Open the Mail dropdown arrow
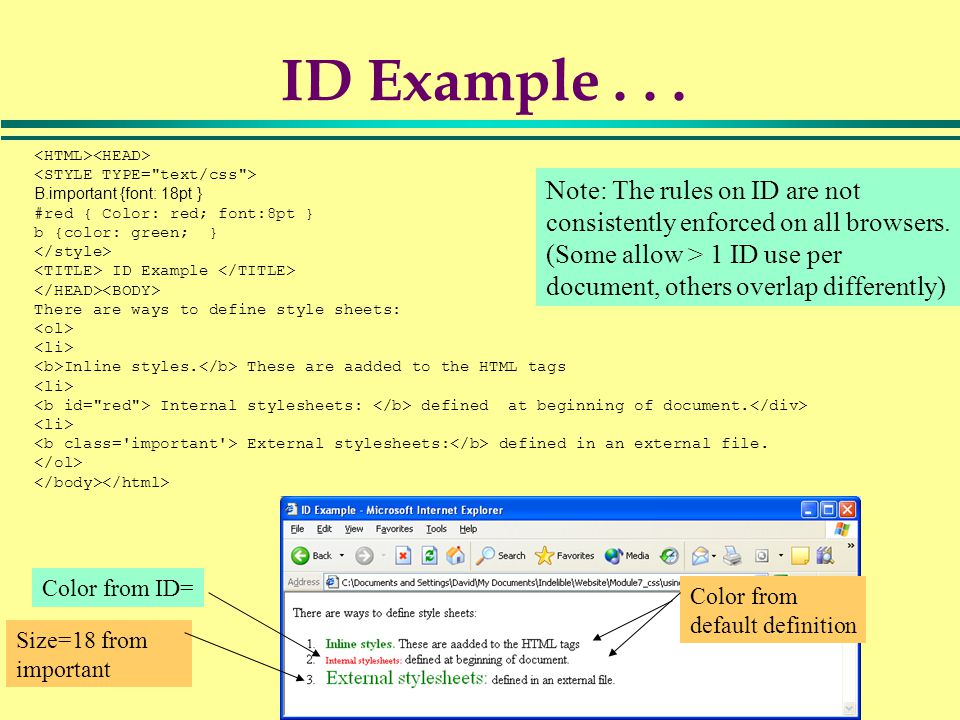Viewport: 960px width, 720px height. tap(714, 556)
